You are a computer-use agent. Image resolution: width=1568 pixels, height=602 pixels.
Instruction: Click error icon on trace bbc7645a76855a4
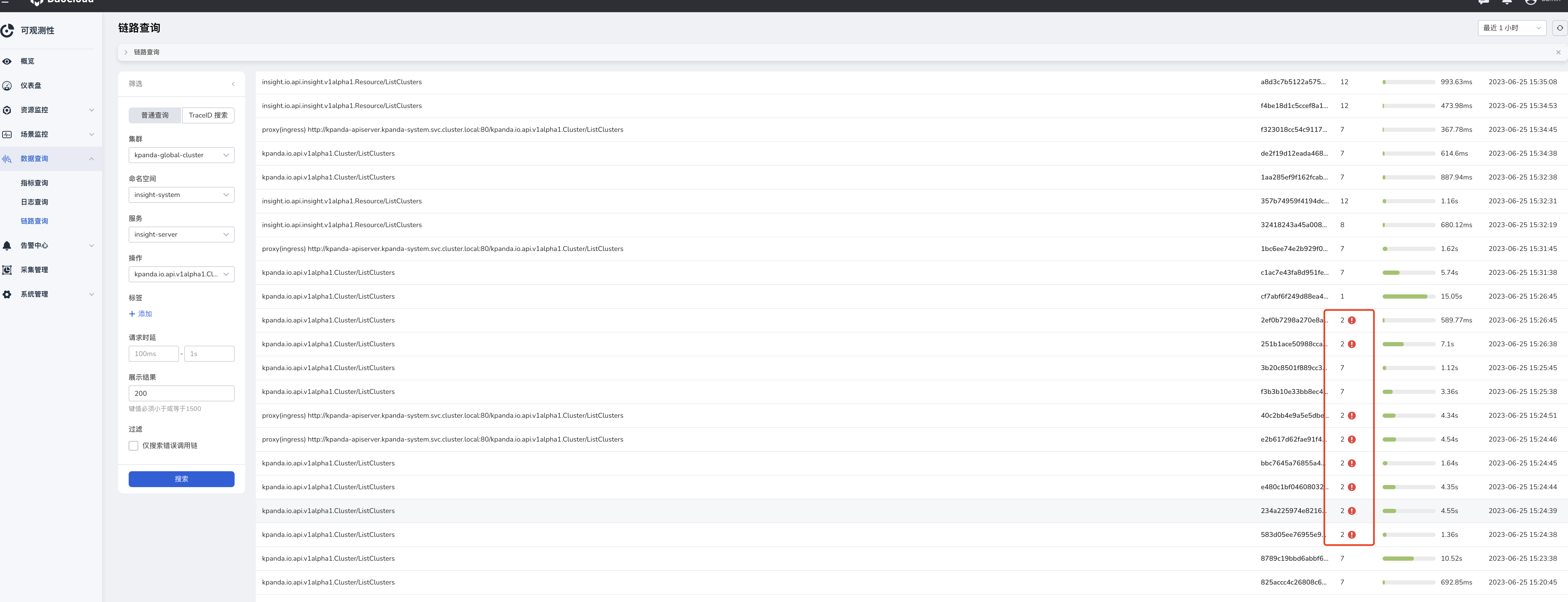coord(1352,464)
